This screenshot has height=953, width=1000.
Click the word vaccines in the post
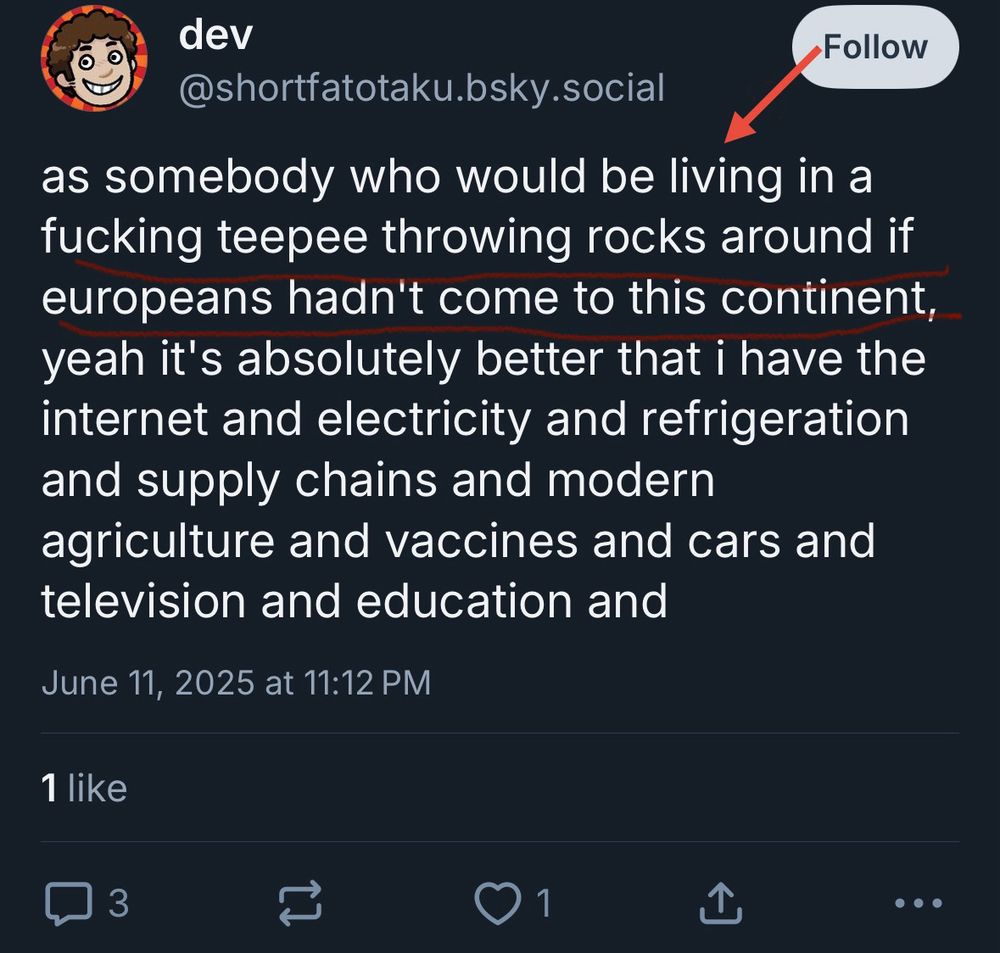pos(482,541)
